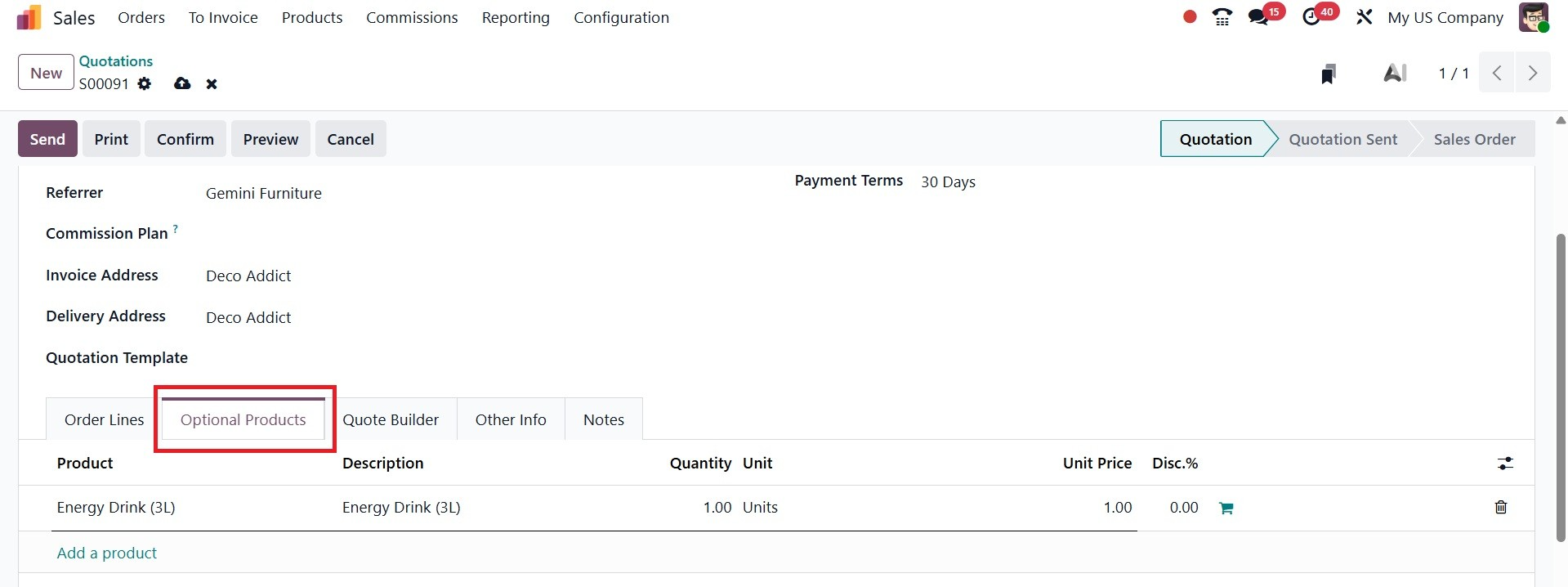This screenshot has width=1568, height=587.
Task: Open the My US Company switcher
Action: 1445,17
